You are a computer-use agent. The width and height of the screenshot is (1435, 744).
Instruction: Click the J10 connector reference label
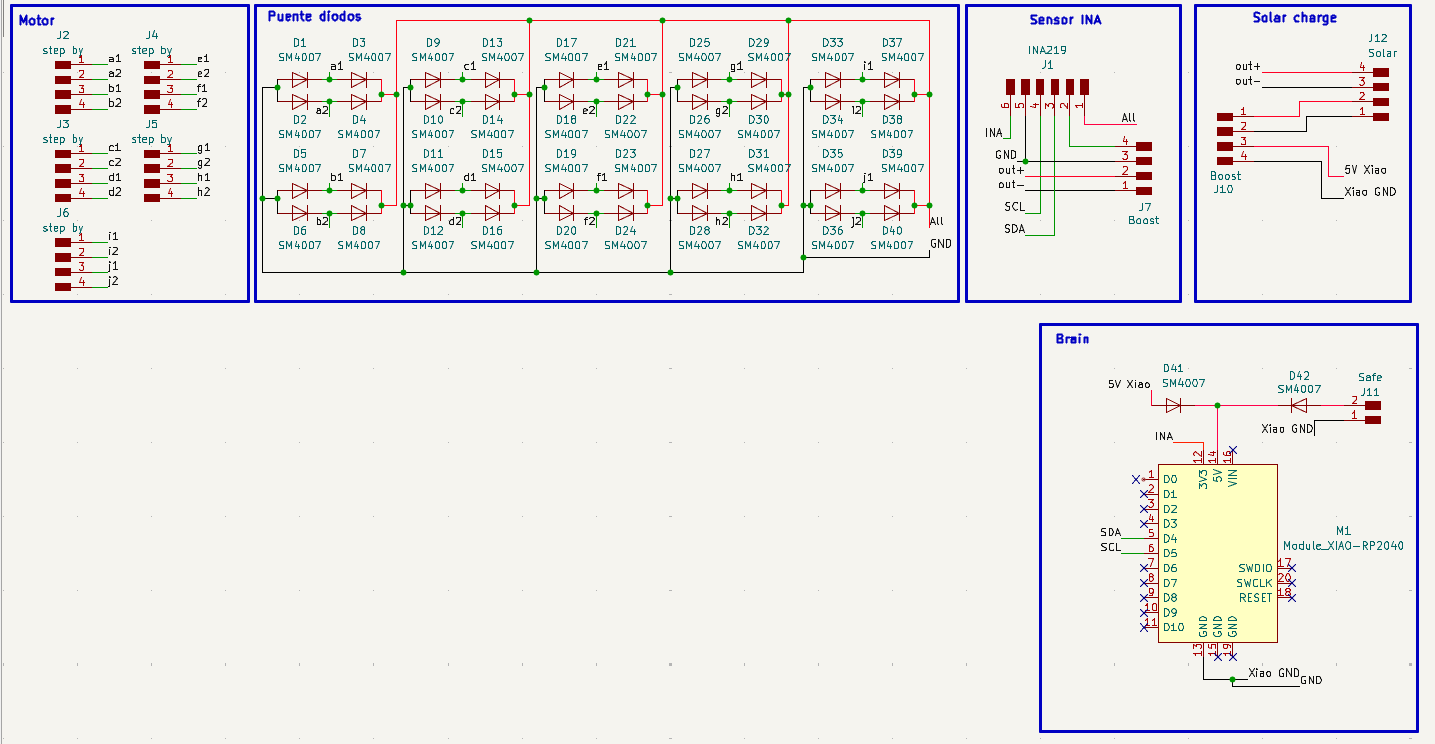coord(1222,188)
